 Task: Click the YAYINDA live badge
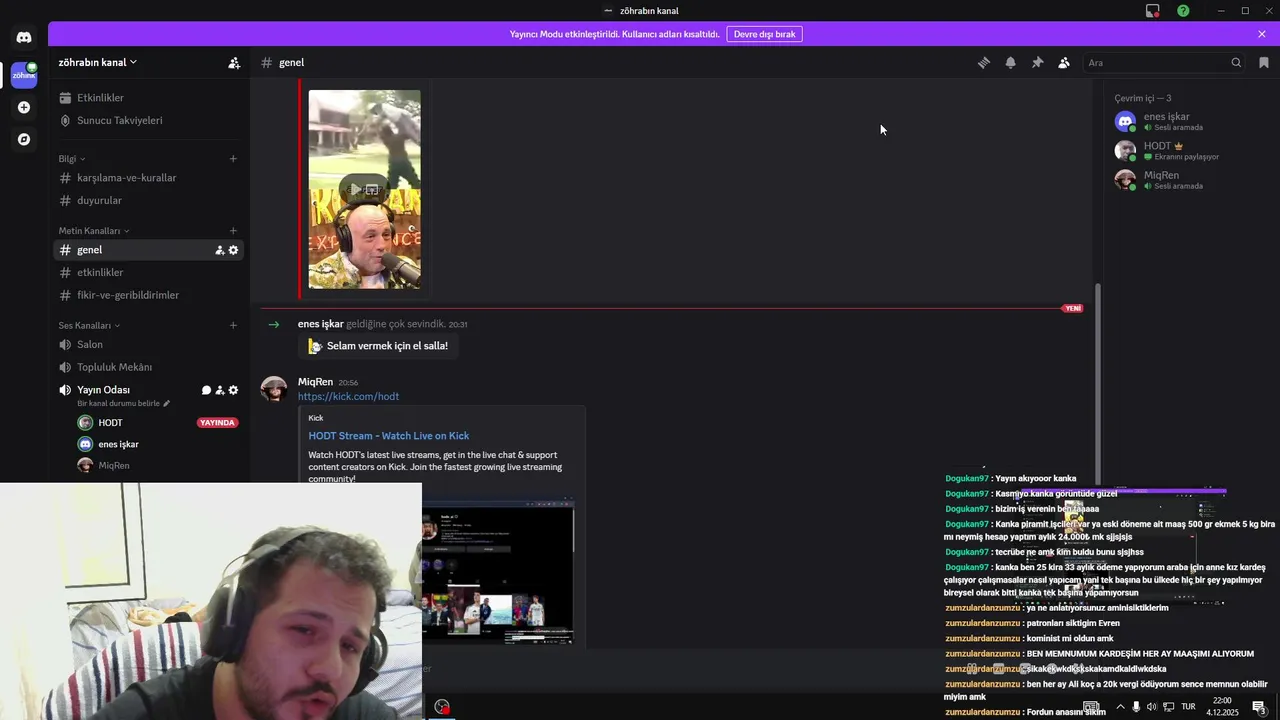(x=217, y=423)
